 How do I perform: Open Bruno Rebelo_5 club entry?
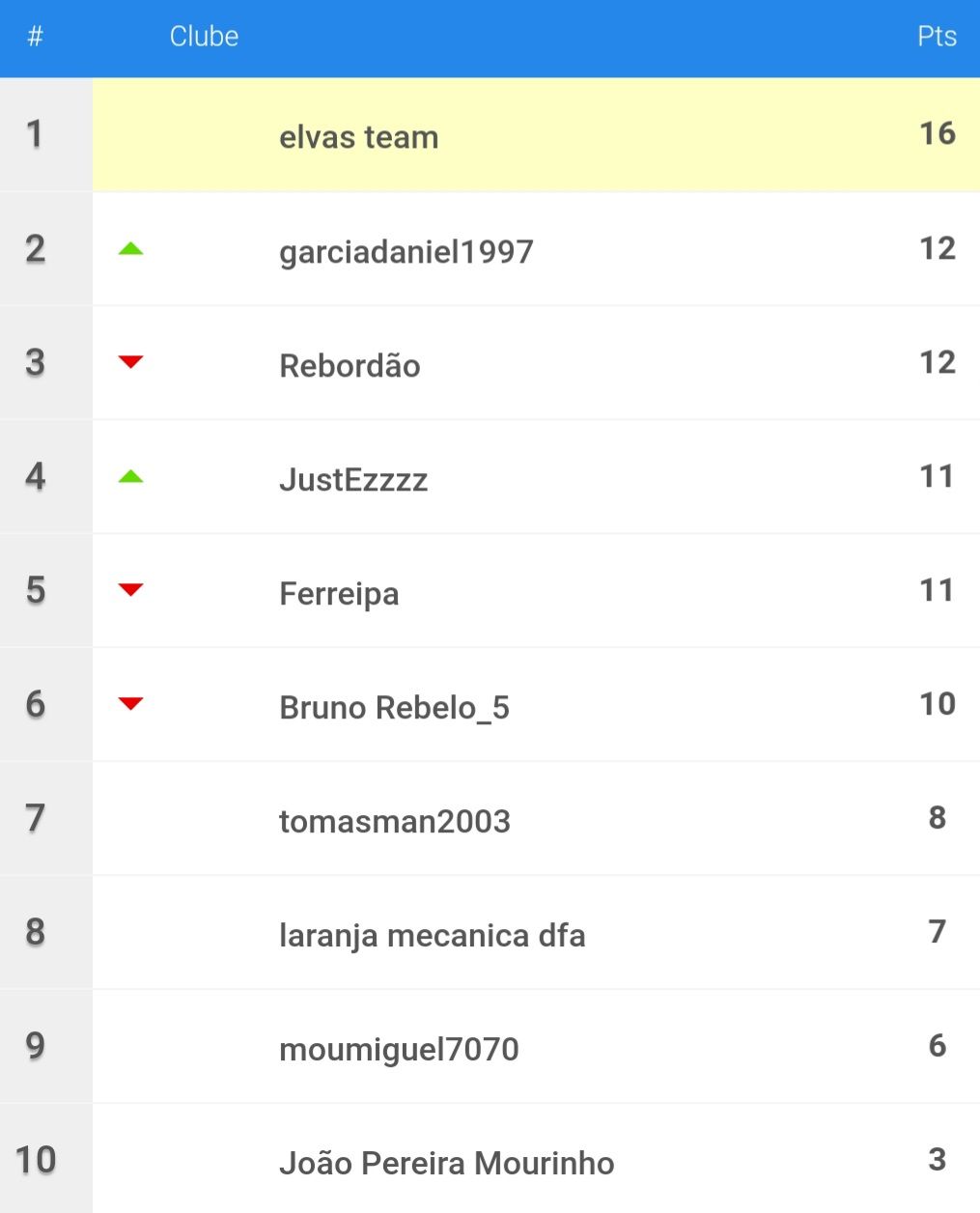(394, 708)
